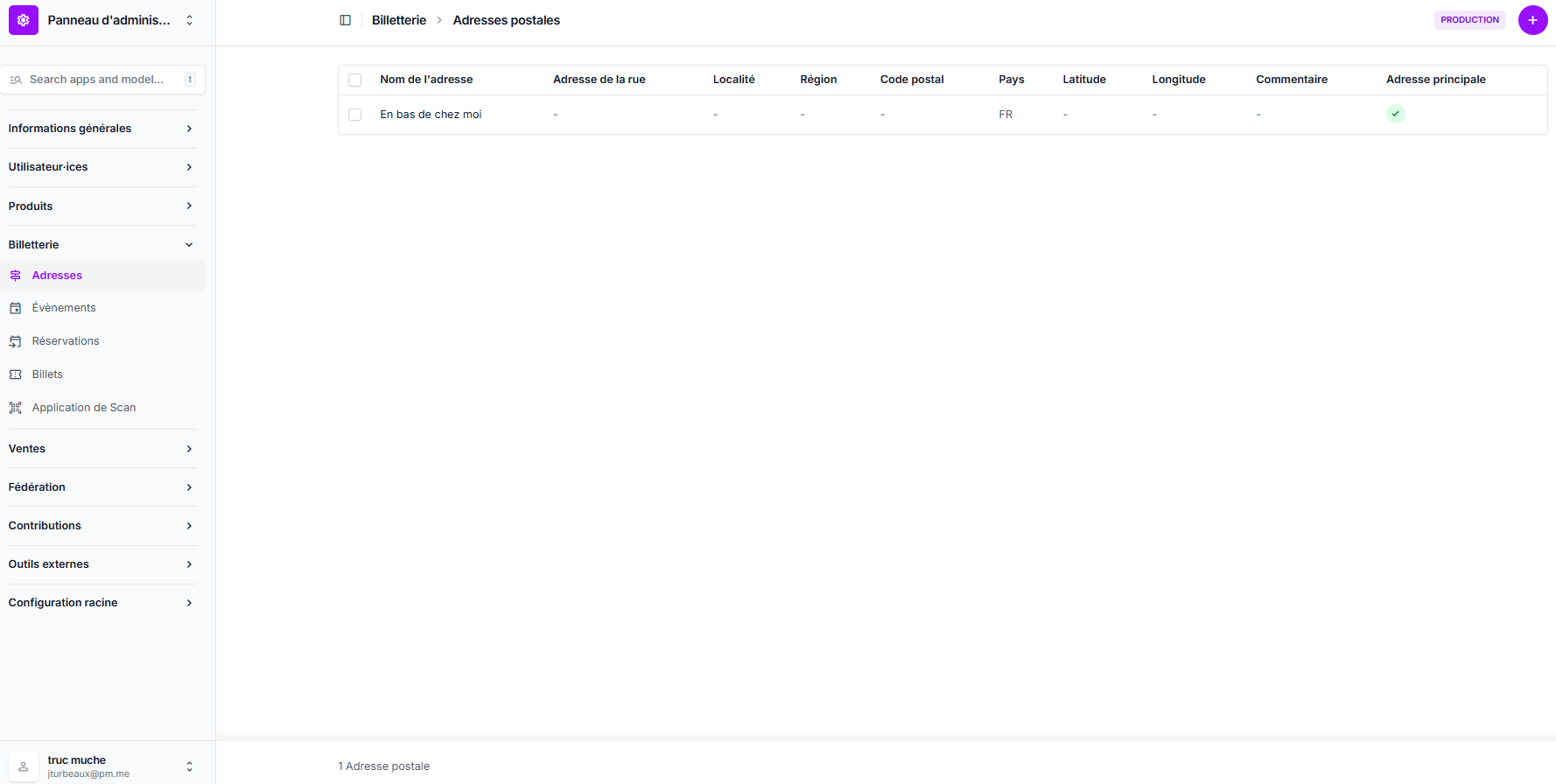Screen dimensions: 1556x784
Task: Check the select-all header checkbox
Action: pyautogui.click(x=355, y=80)
